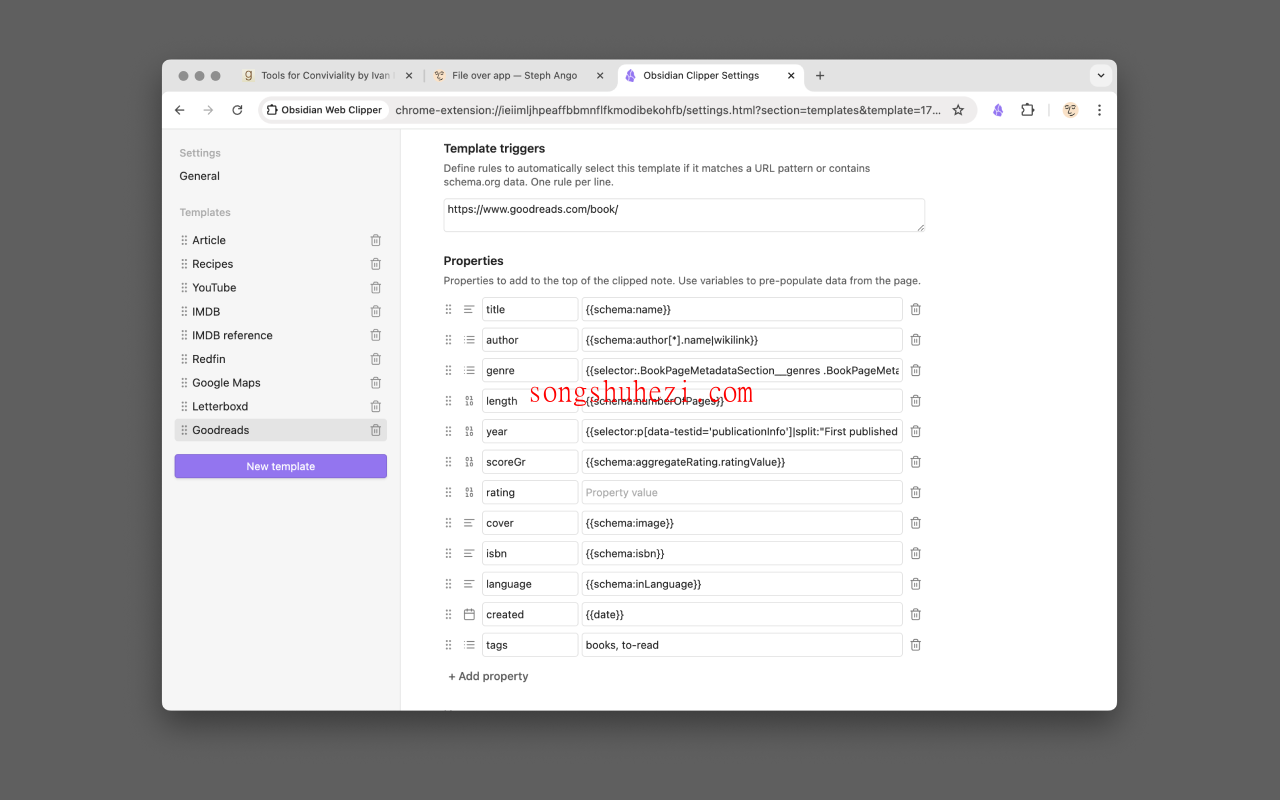Remove the tags property
Image resolution: width=1280 pixels, height=800 pixels.
click(x=915, y=645)
